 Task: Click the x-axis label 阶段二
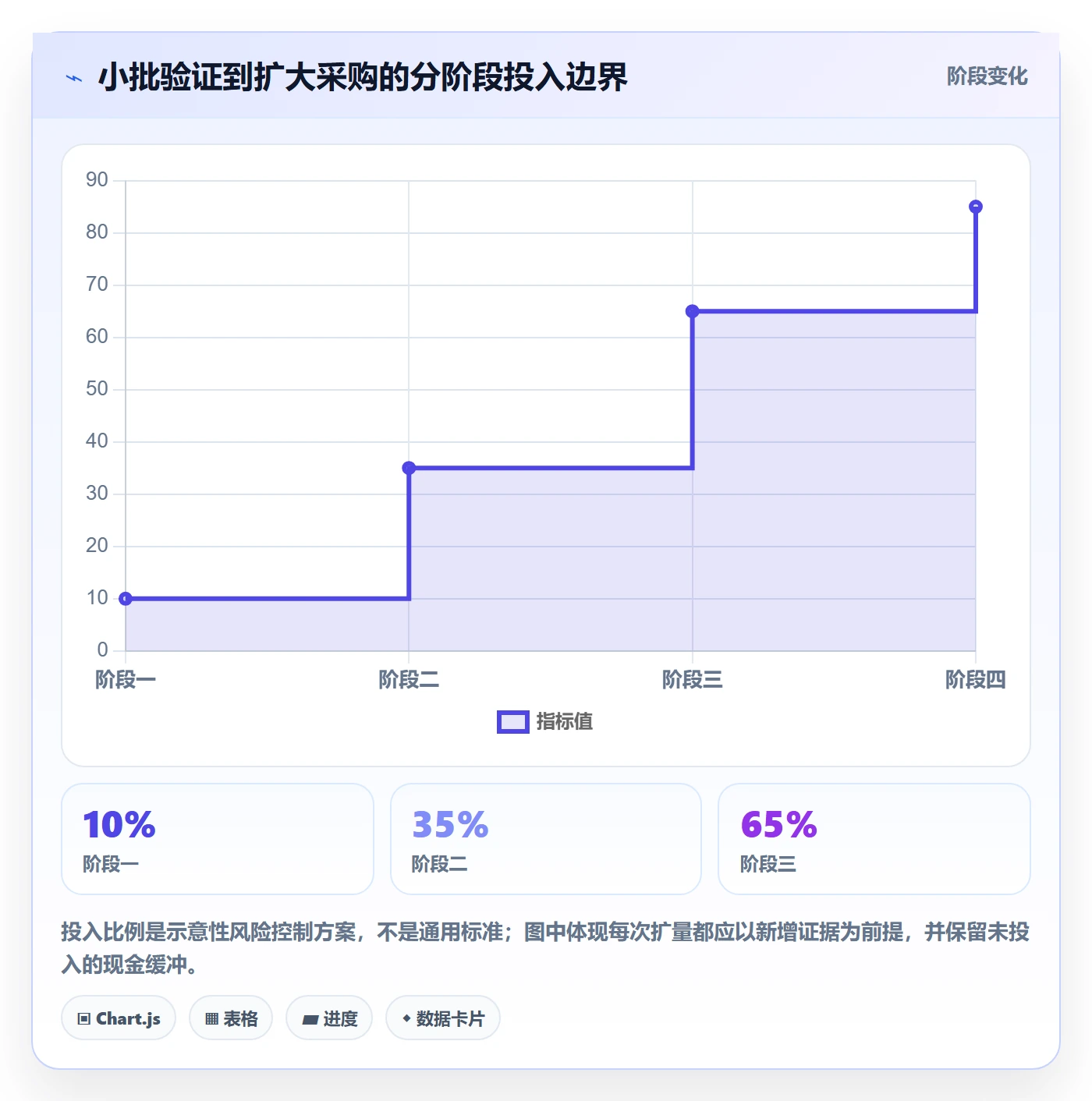pos(409,680)
